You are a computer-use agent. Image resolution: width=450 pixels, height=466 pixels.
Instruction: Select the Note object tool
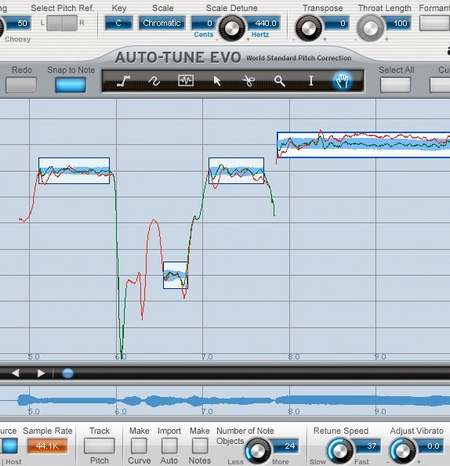click(186, 80)
